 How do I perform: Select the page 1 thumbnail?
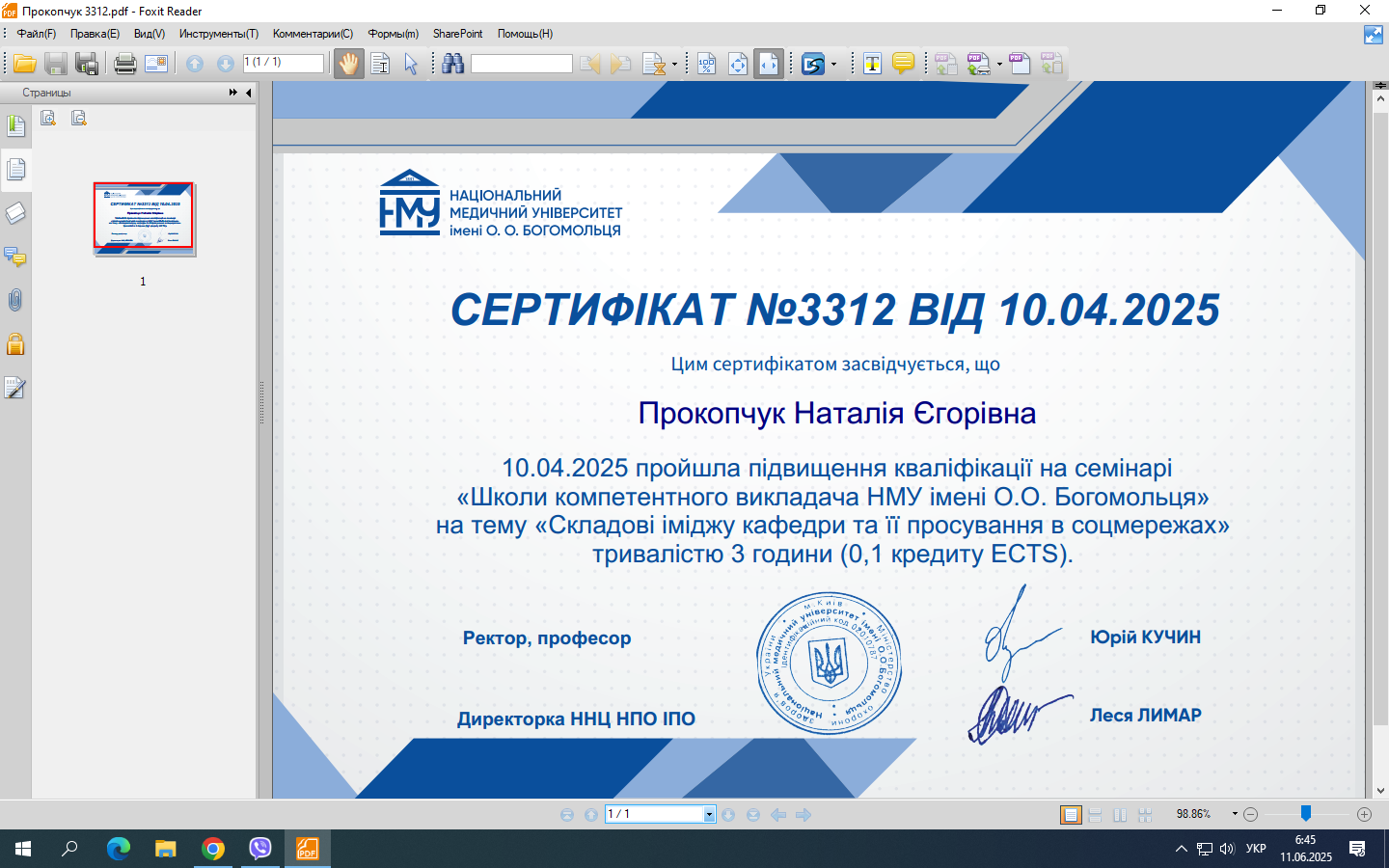144,219
